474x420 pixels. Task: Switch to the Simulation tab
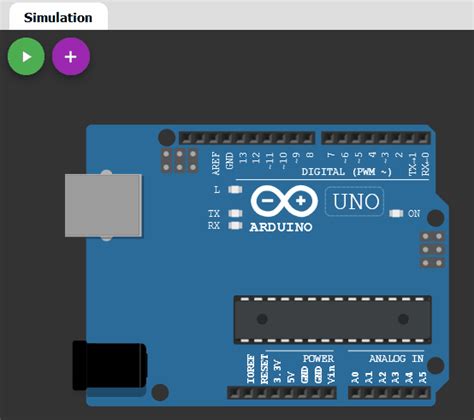coord(58,17)
